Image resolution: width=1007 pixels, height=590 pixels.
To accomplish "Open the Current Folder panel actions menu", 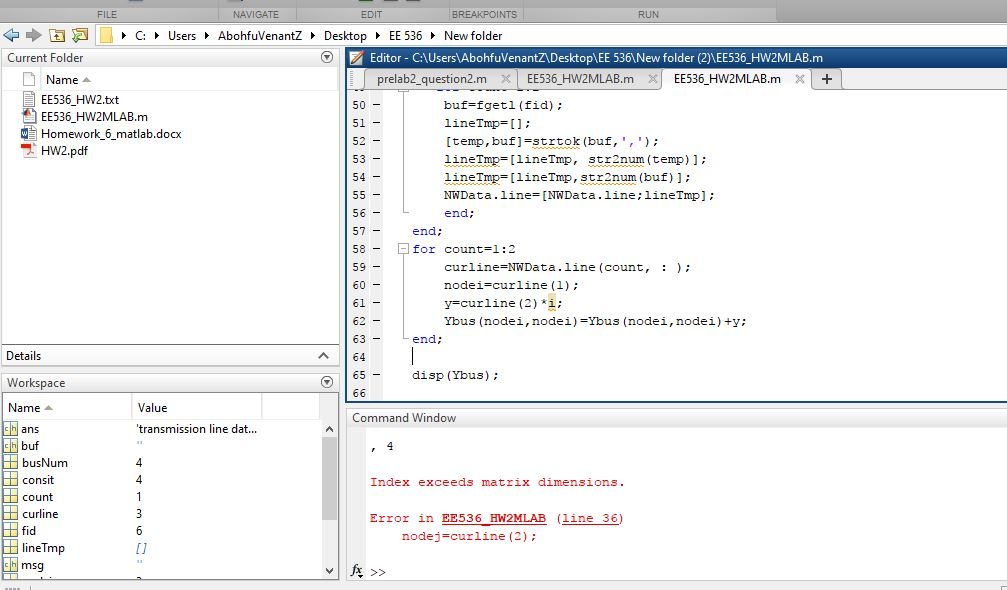I will click(x=326, y=58).
